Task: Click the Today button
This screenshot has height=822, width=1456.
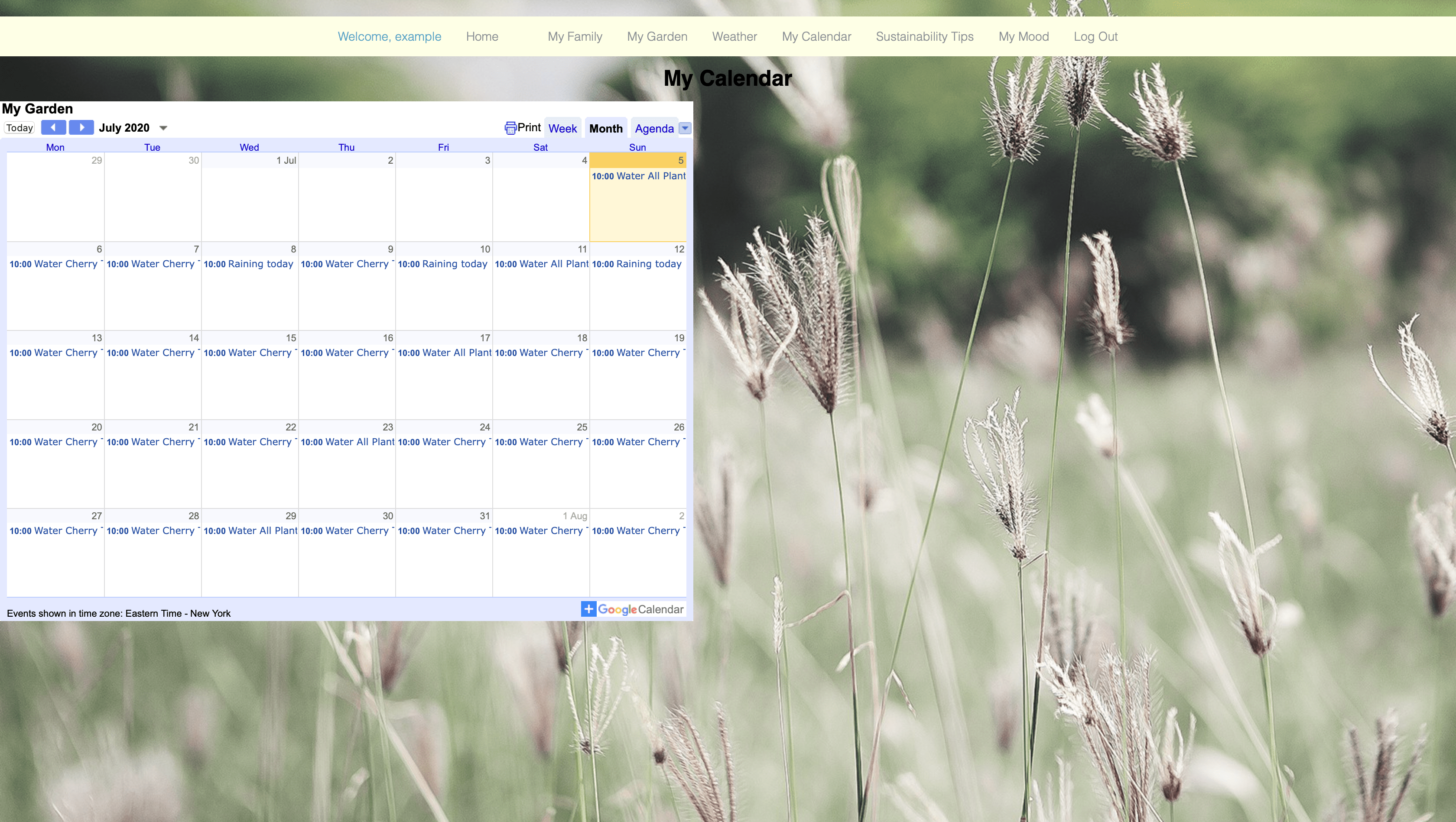Action: click(19, 128)
